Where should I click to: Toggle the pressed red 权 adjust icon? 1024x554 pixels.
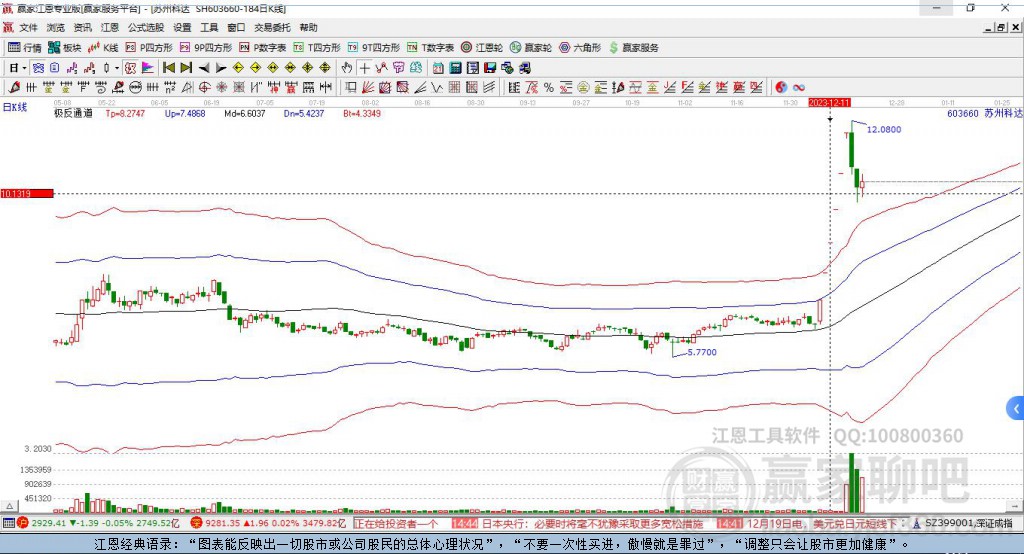pyautogui.click(x=130, y=68)
